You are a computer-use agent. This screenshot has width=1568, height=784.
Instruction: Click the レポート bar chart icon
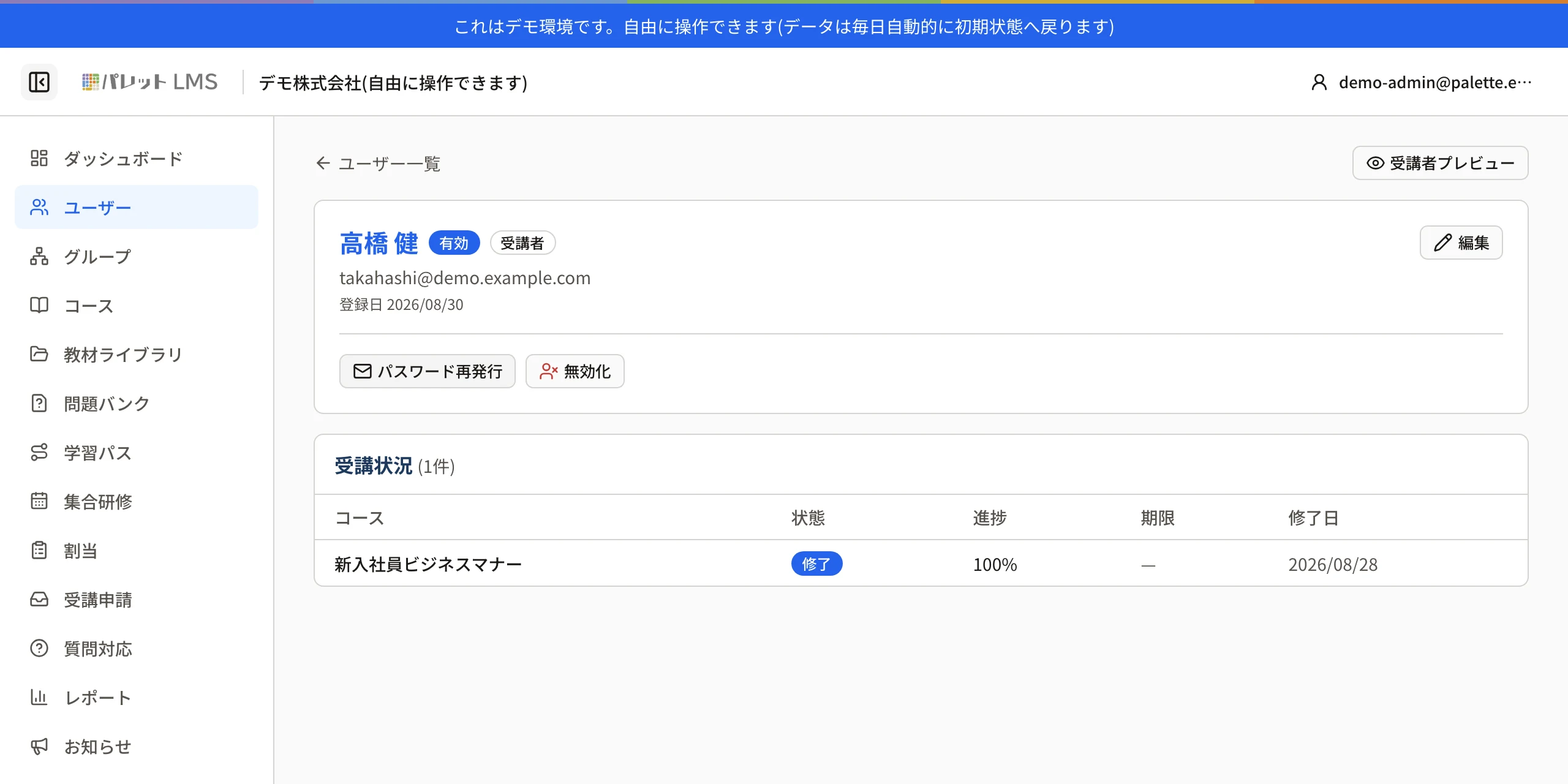coord(39,697)
